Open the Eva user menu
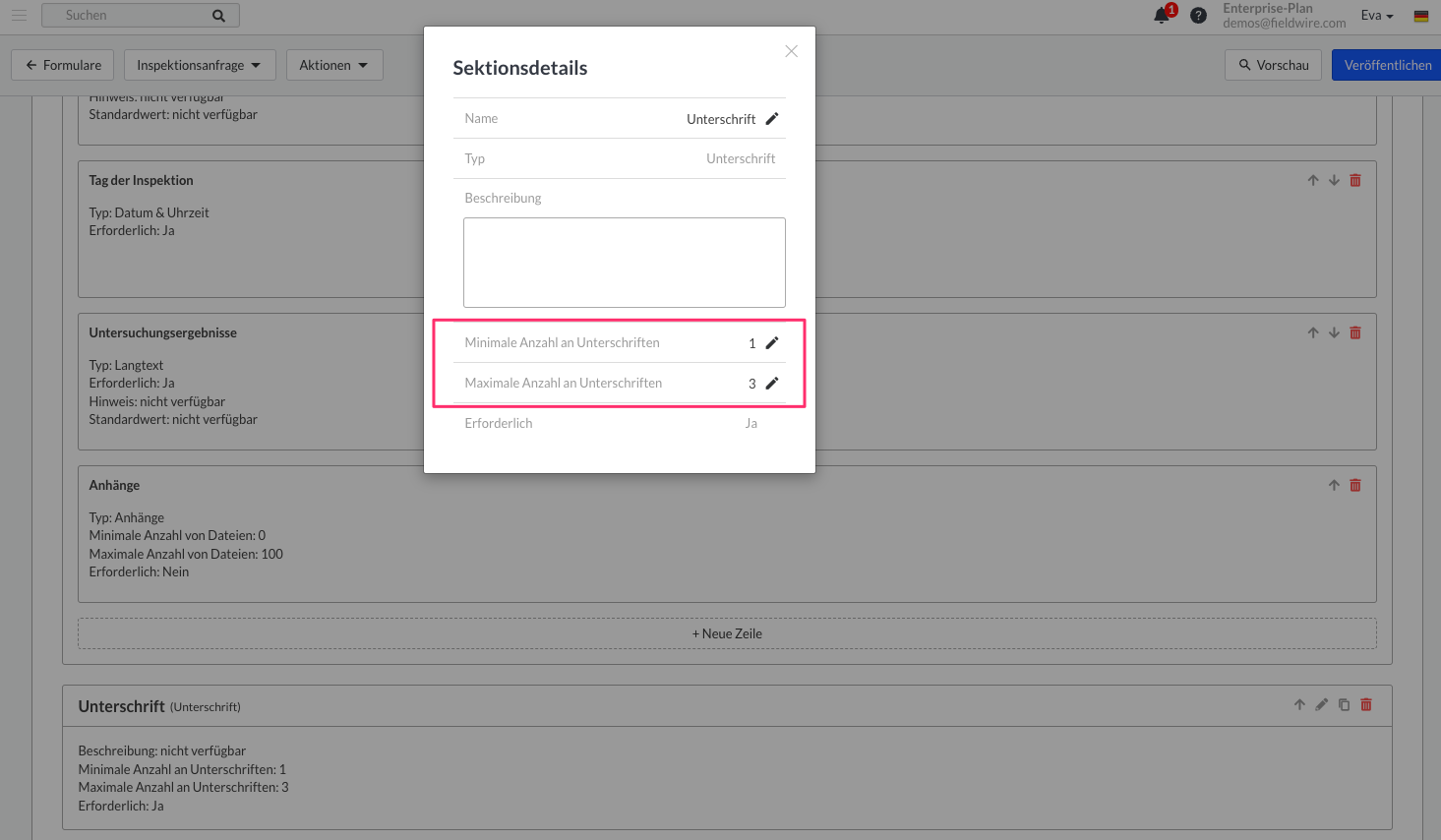The height and width of the screenshot is (840, 1441). coord(1377,16)
